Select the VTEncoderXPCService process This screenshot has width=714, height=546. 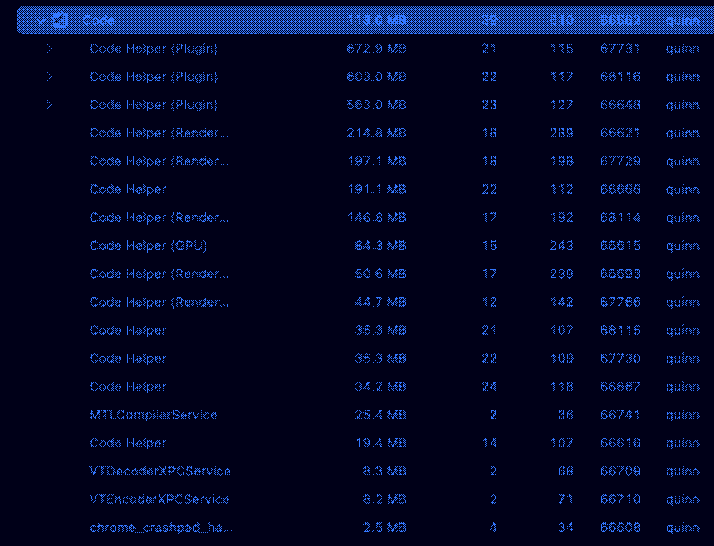coord(160,498)
